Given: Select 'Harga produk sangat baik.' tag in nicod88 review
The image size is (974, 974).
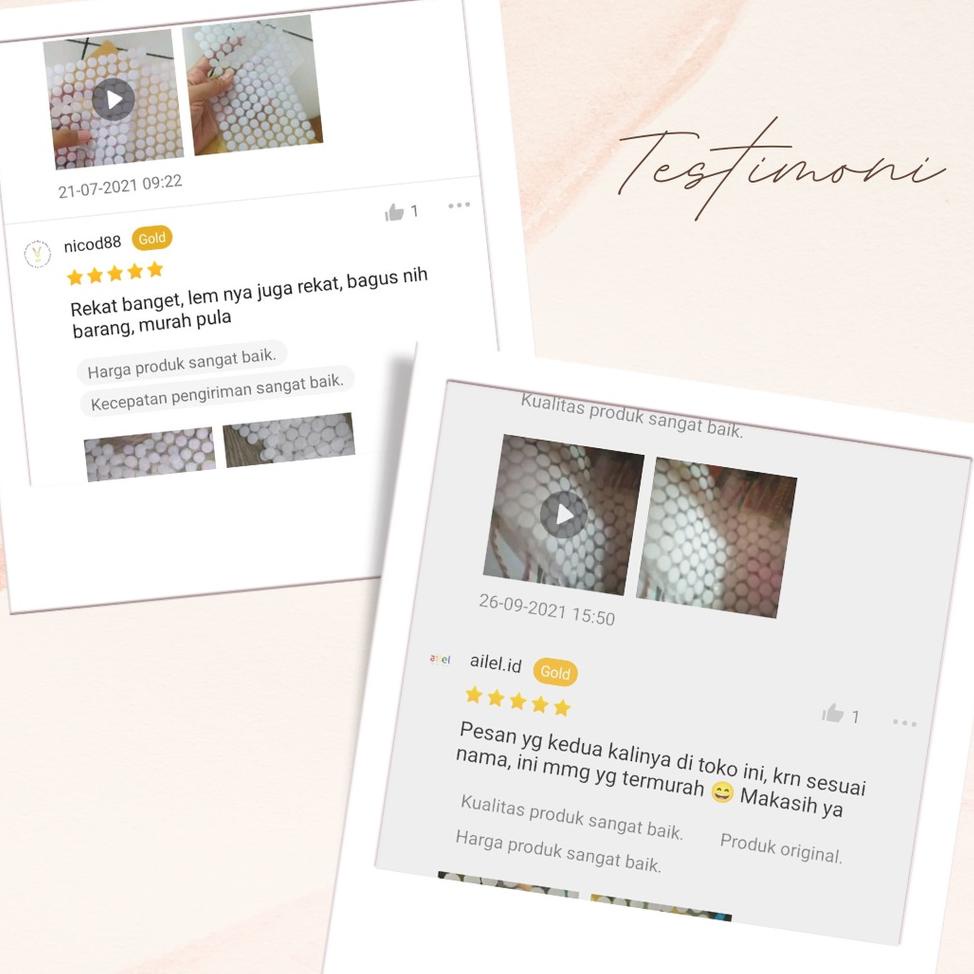Looking at the screenshot, I should point(182,363).
